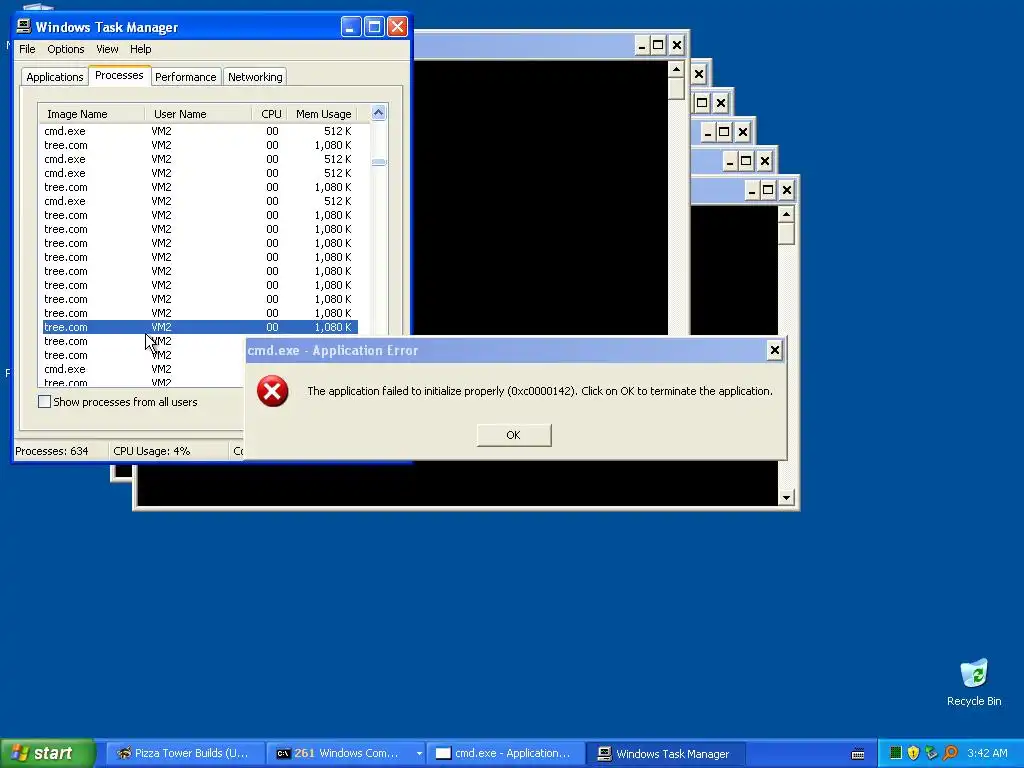Open the Recycle Bin desktop icon

coord(974,682)
